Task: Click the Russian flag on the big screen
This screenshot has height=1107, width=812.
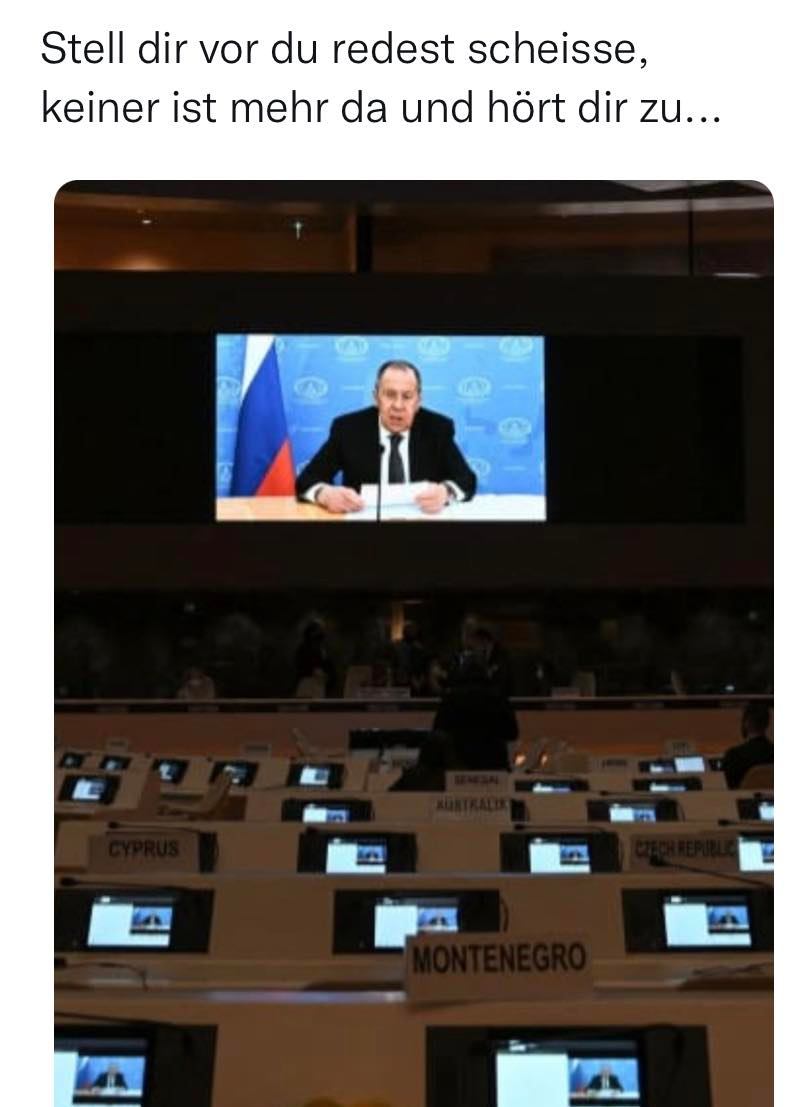Action: (261, 418)
